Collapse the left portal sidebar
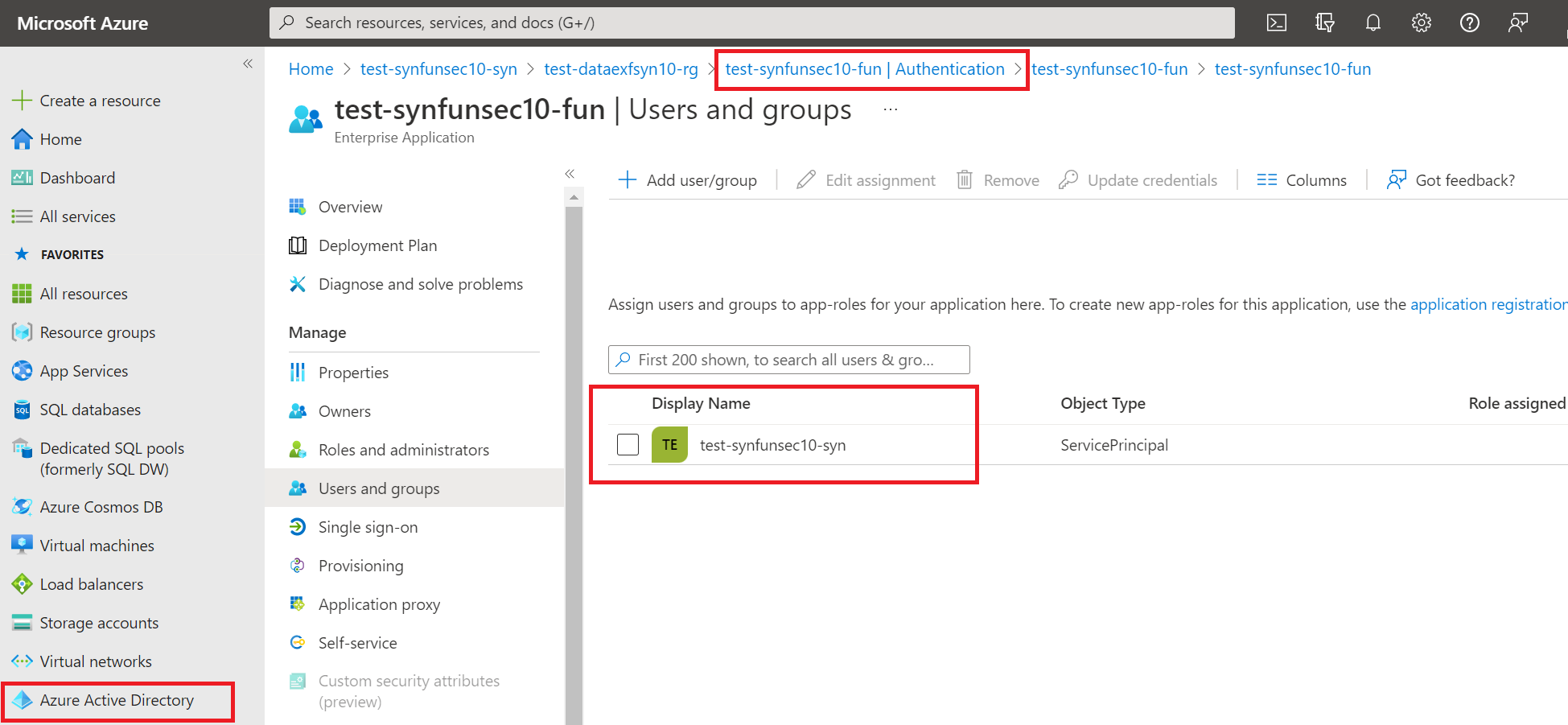 pyautogui.click(x=248, y=64)
